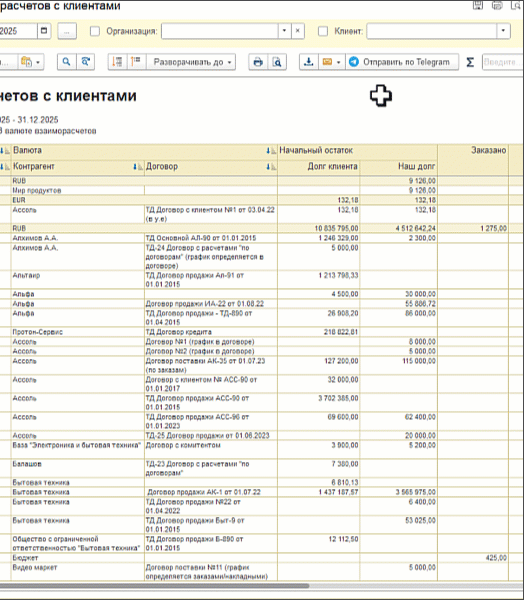
Task: Print the report with the printer icon
Action: point(258,62)
